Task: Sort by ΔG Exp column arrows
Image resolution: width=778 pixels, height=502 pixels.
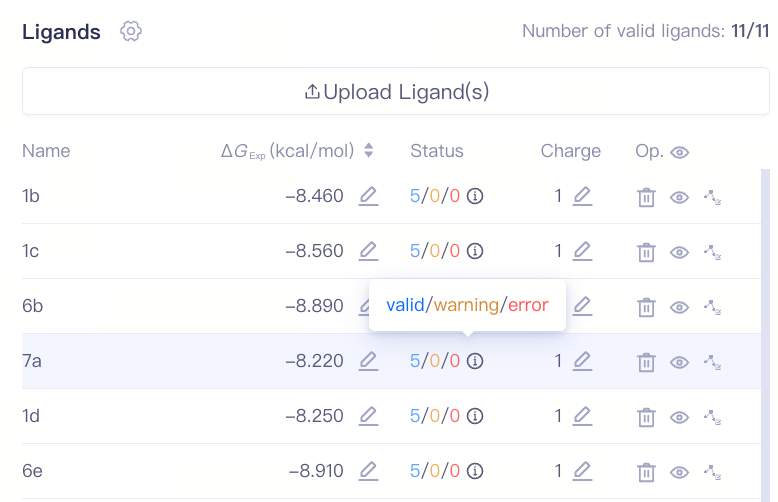Action: [369, 151]
